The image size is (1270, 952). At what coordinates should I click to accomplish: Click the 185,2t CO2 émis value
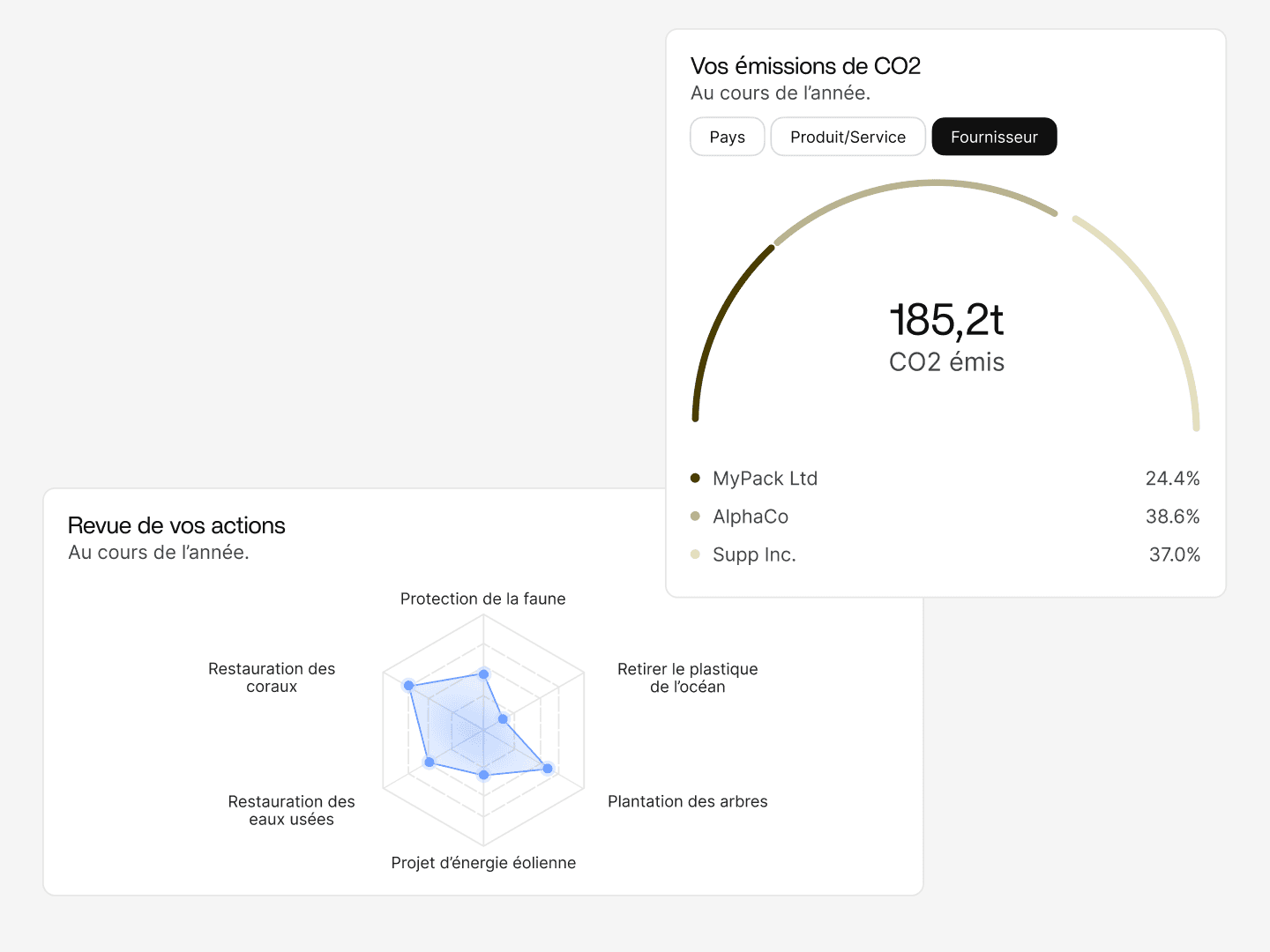[946, 320]
